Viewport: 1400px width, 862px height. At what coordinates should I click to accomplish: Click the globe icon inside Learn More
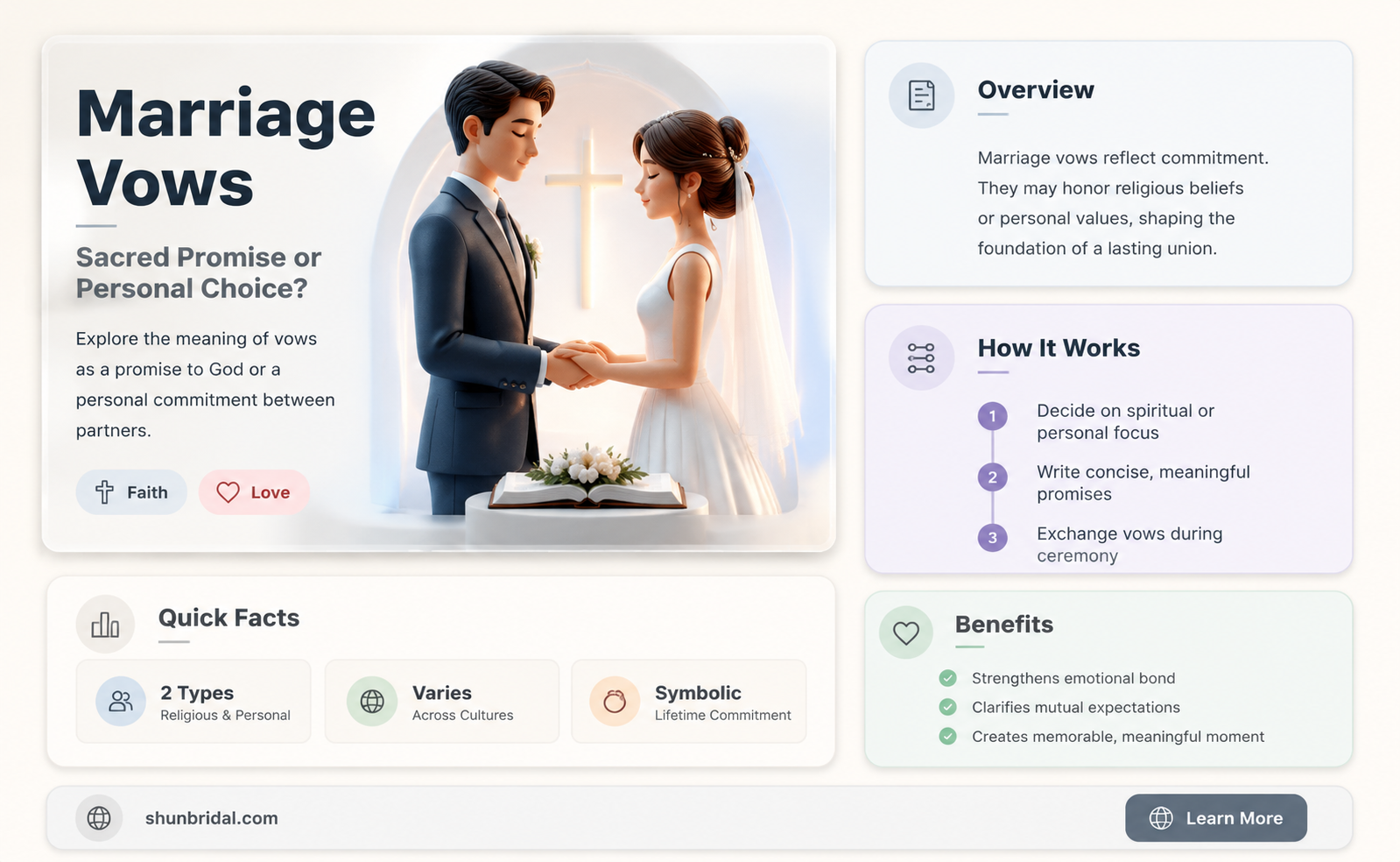pos(1161,818)
